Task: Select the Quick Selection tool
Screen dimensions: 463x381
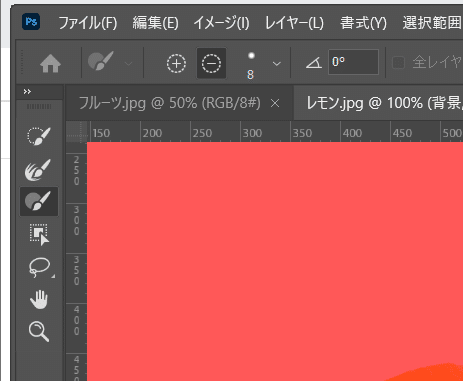Action: 39,136
